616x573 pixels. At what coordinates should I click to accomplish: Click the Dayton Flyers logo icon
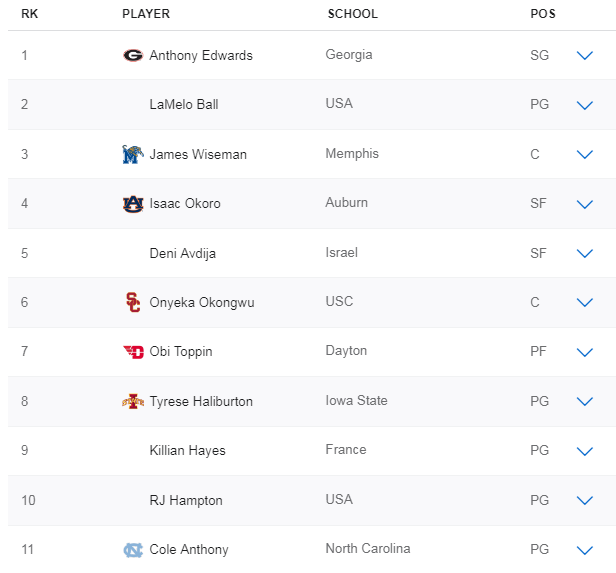pos(132,352)
